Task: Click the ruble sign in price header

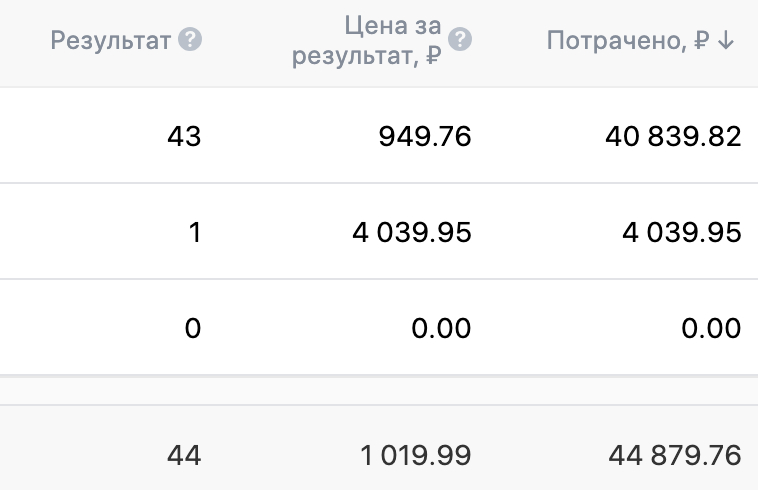Action: click(433, 56)
